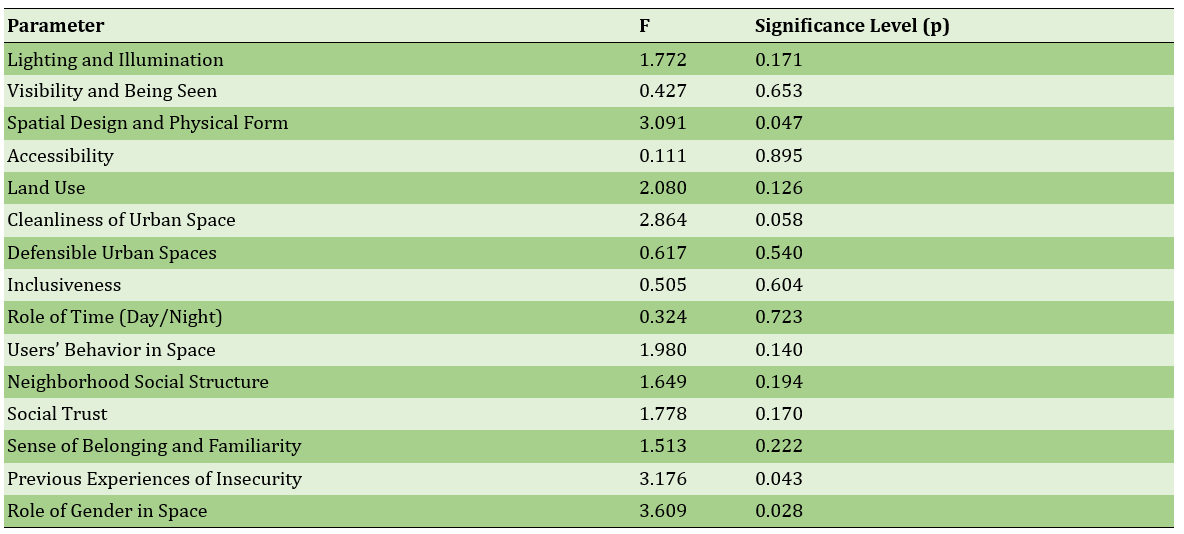
Task: Select the p-value 0.047 cell
Action: coord(778,123)
